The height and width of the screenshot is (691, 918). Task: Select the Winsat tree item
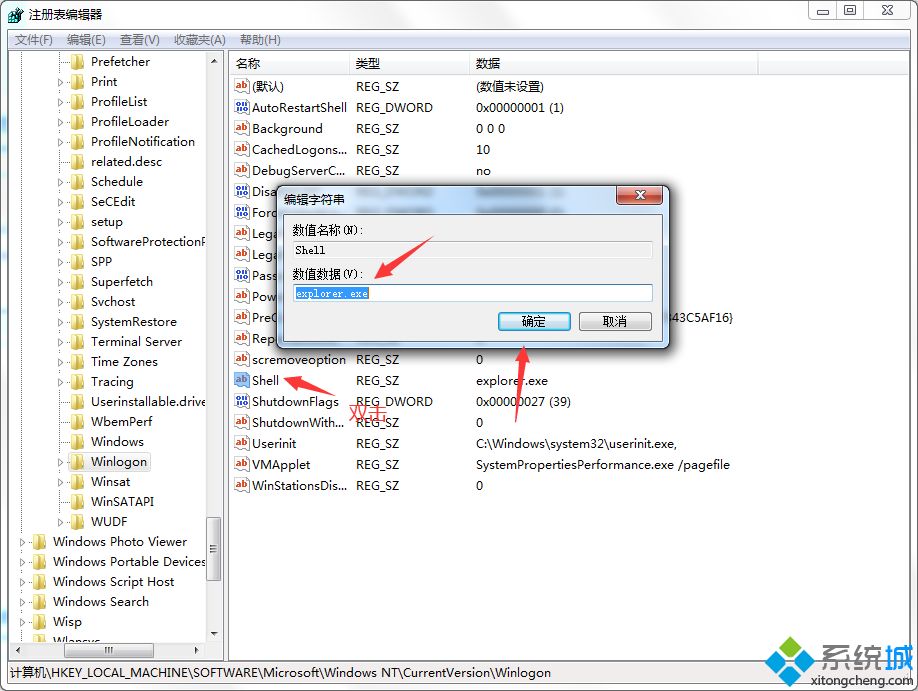110,481
